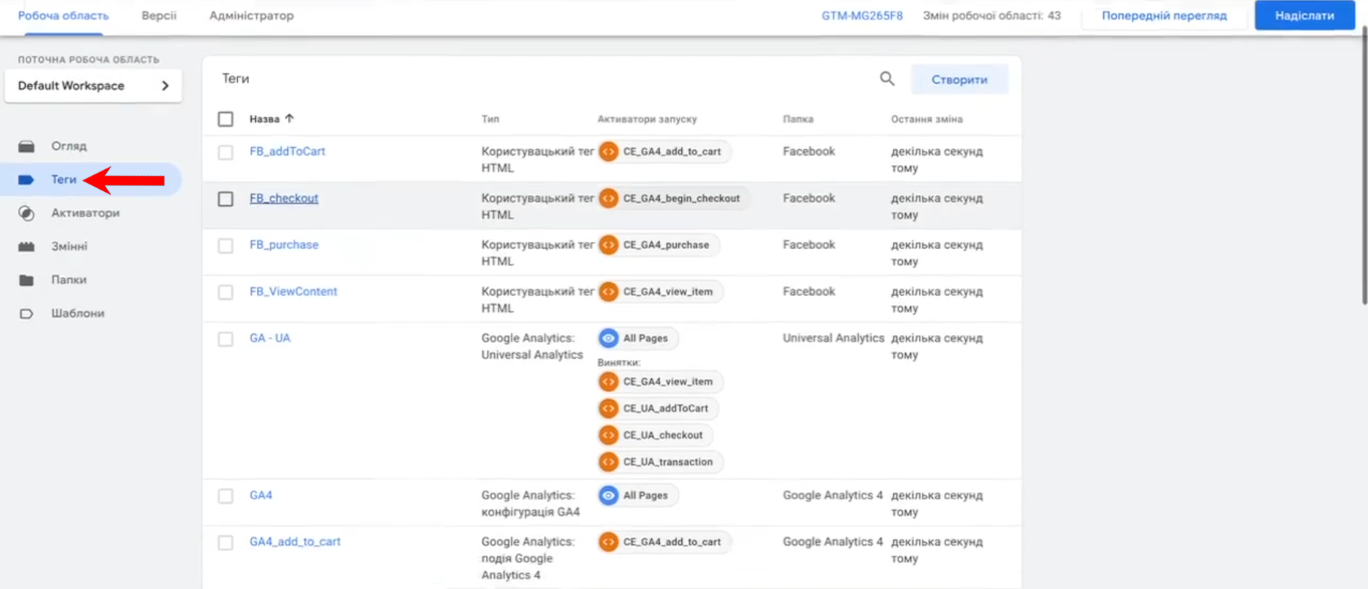Check the GA - UA row checkbox
This screenshot has height=589, width=1368.
pos(226,339)
